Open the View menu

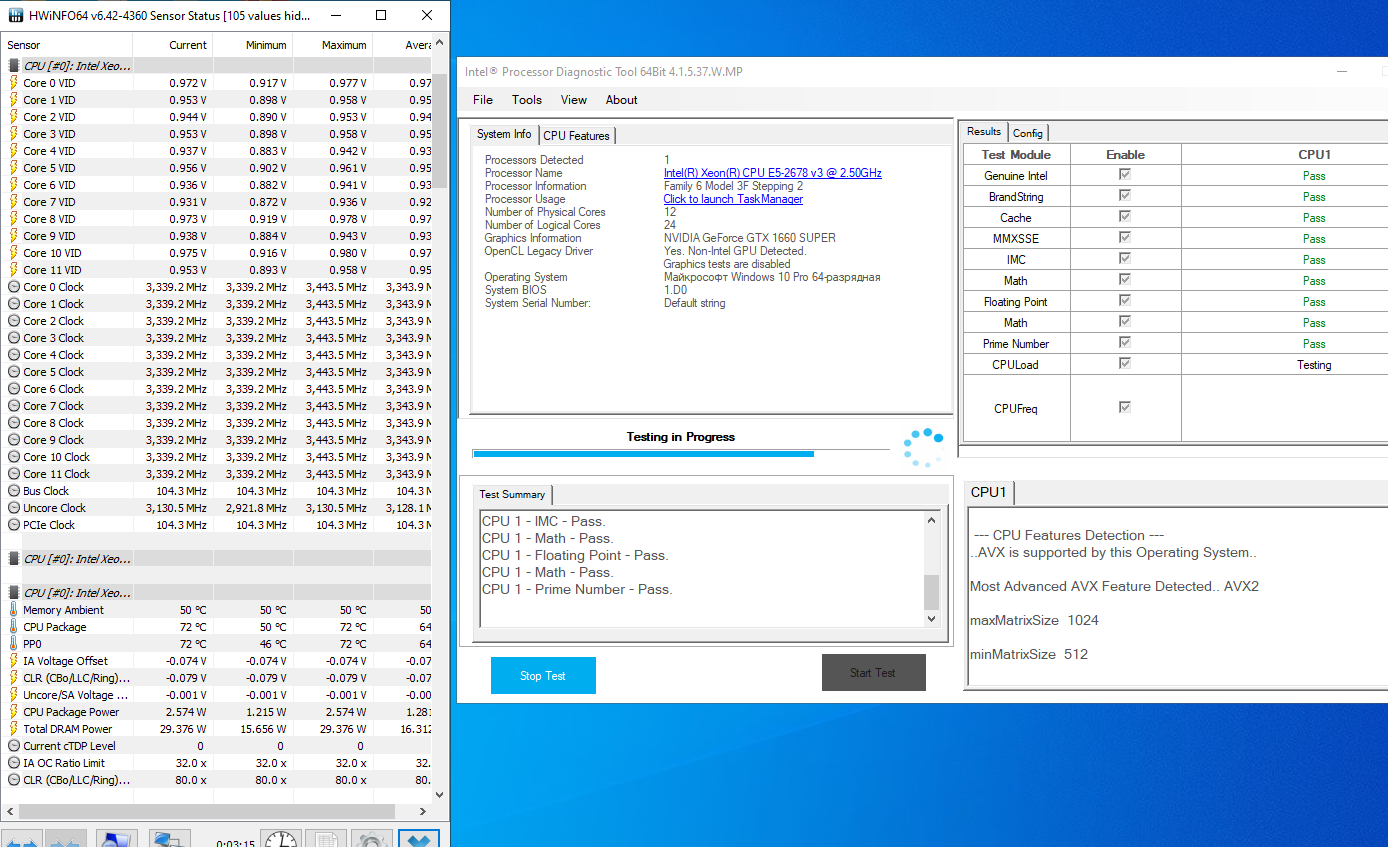pos(574,100)
